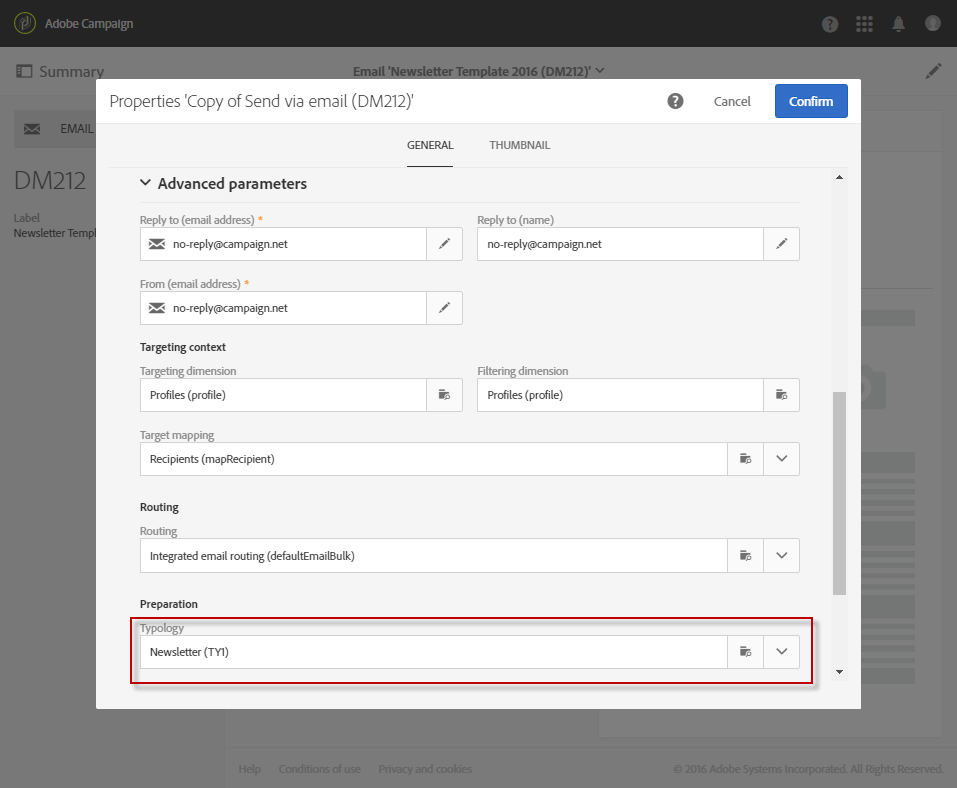Click pencil icon beside Reply to (name) field
The height and width of the screenshot is (788, 957).
[781, 244]
